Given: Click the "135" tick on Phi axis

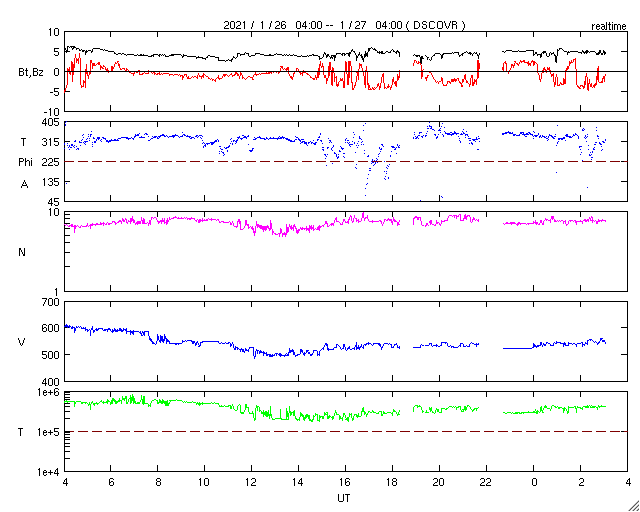Looking at the screenshot, I should tap(51, 182).
